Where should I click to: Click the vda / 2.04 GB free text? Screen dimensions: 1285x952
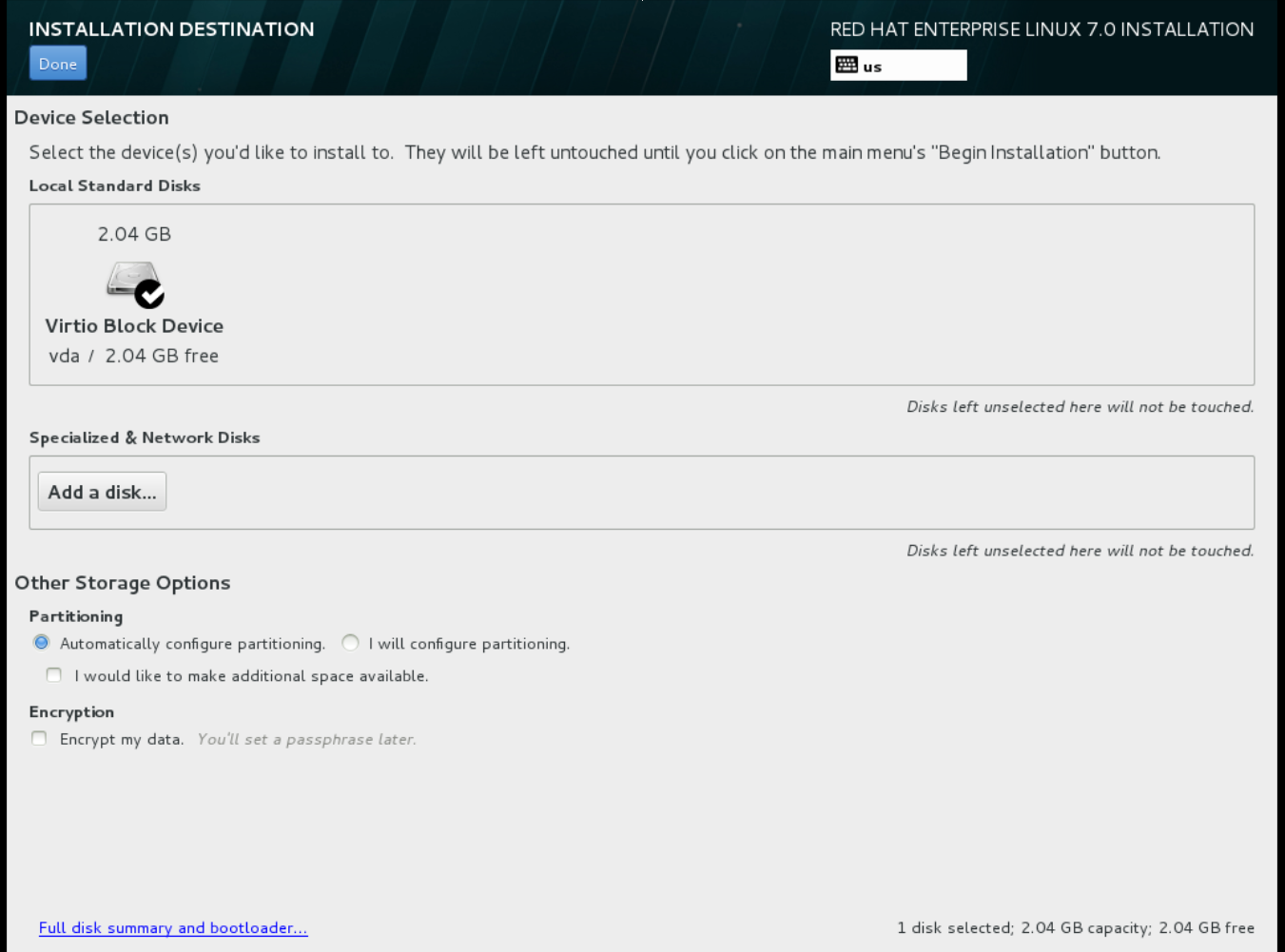click(x=134, y=356)
